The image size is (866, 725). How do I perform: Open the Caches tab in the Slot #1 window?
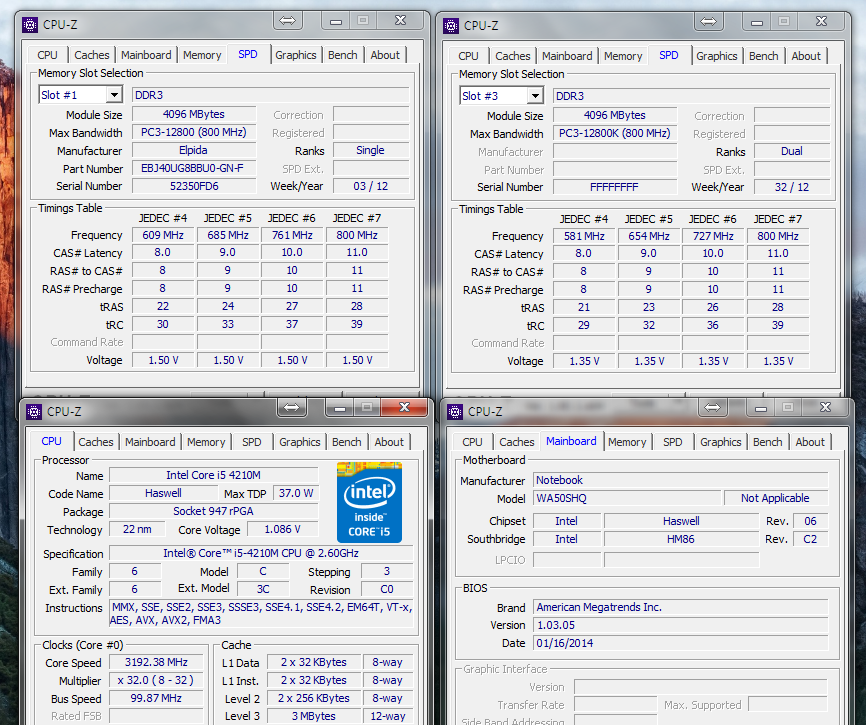coord(92,55)
